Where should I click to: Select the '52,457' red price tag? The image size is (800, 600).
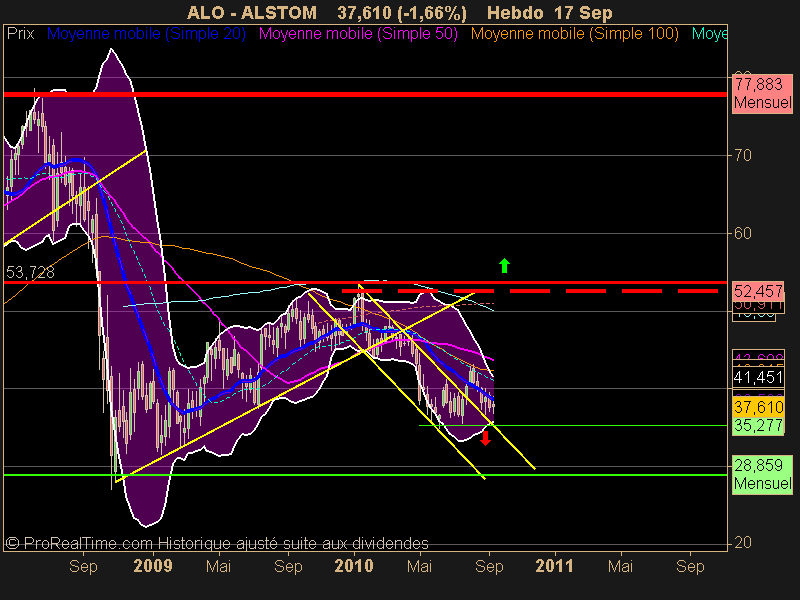coord(758,291)
